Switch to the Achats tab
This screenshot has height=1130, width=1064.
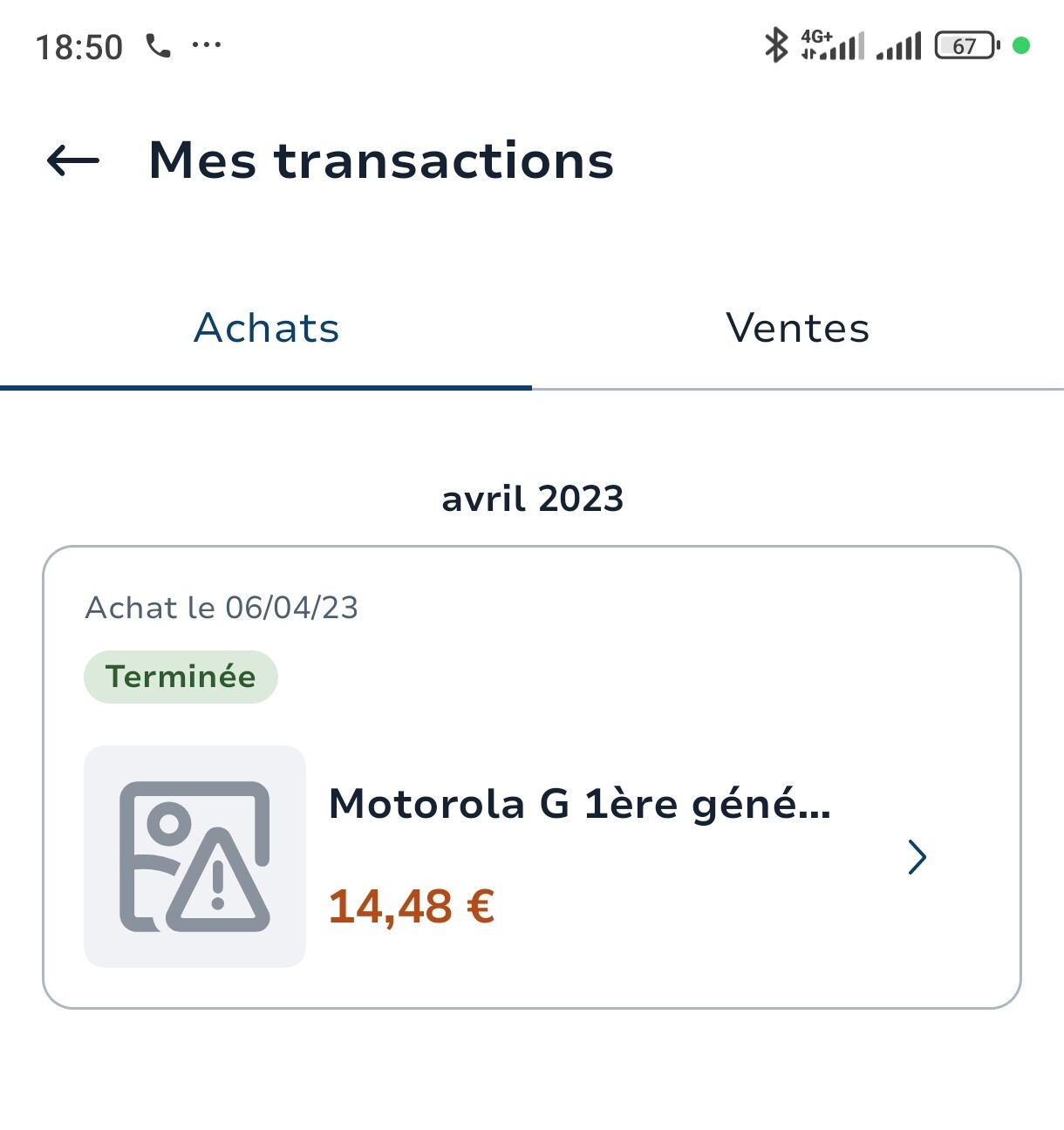266,329
